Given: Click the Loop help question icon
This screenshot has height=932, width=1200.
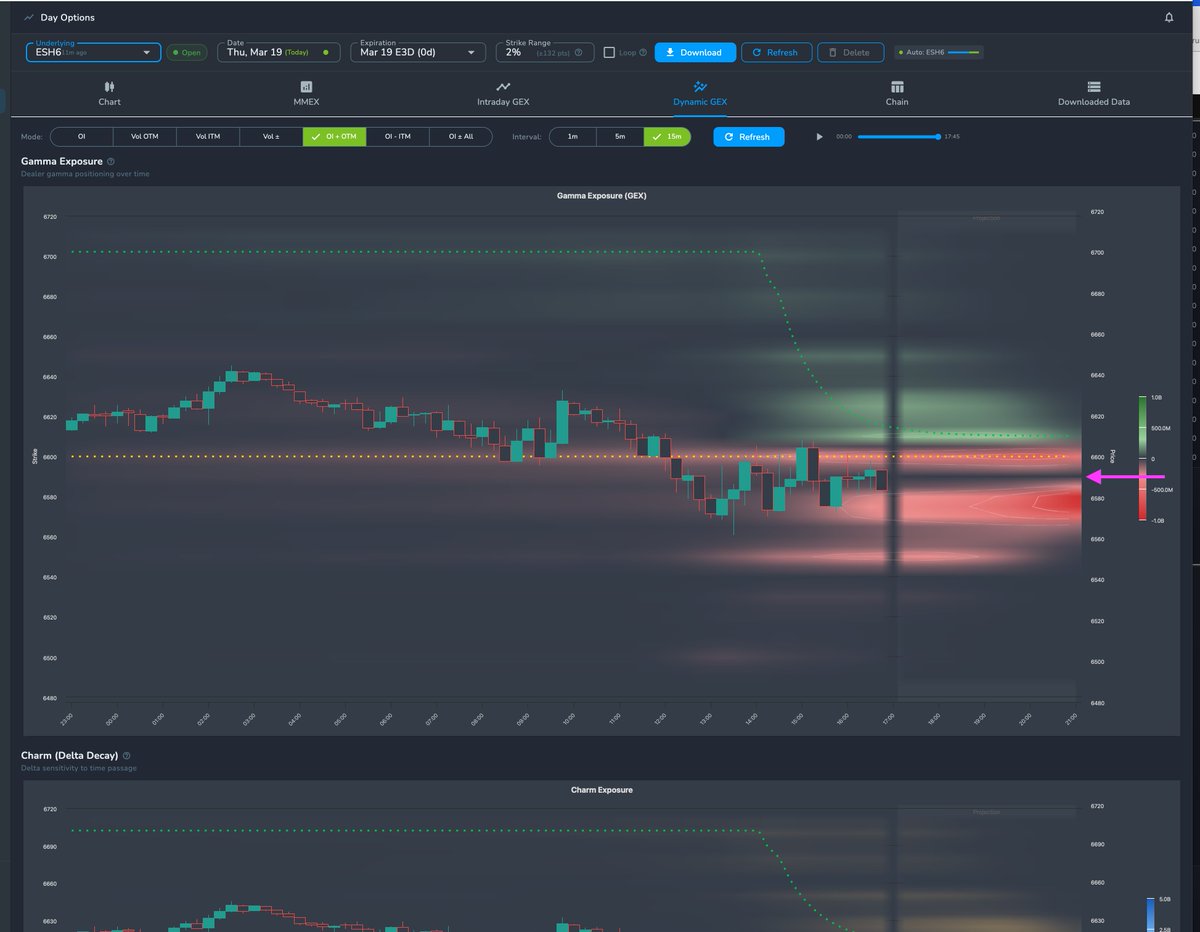Looking at the screenshot, I should pos(642,52).
